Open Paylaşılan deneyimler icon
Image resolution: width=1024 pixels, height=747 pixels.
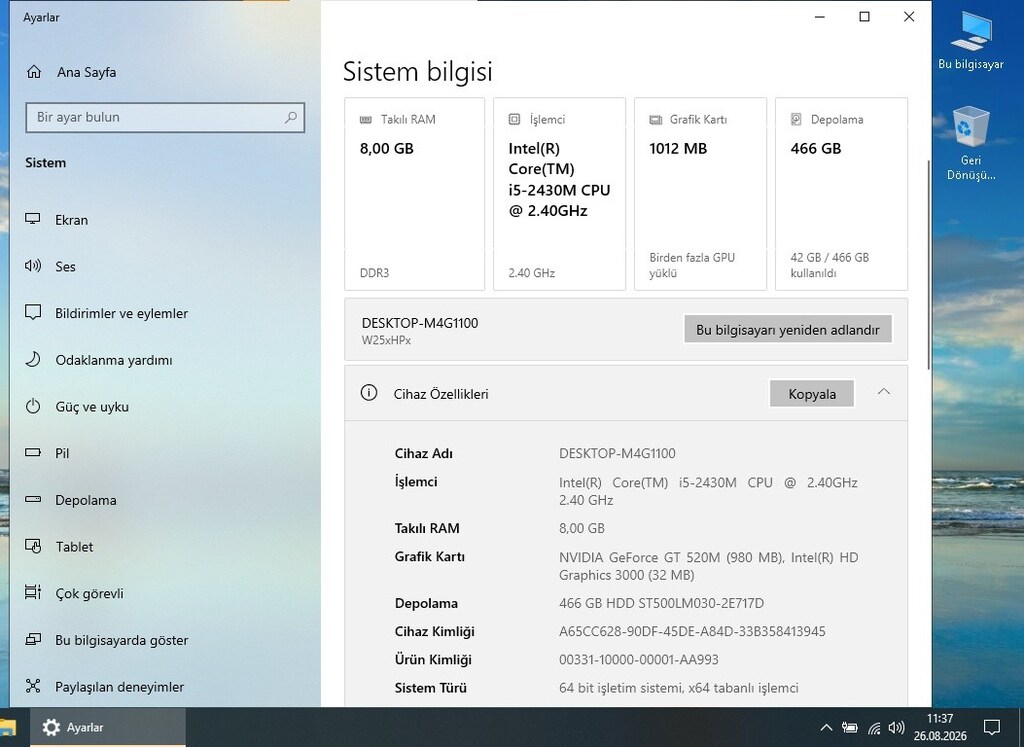33,686
